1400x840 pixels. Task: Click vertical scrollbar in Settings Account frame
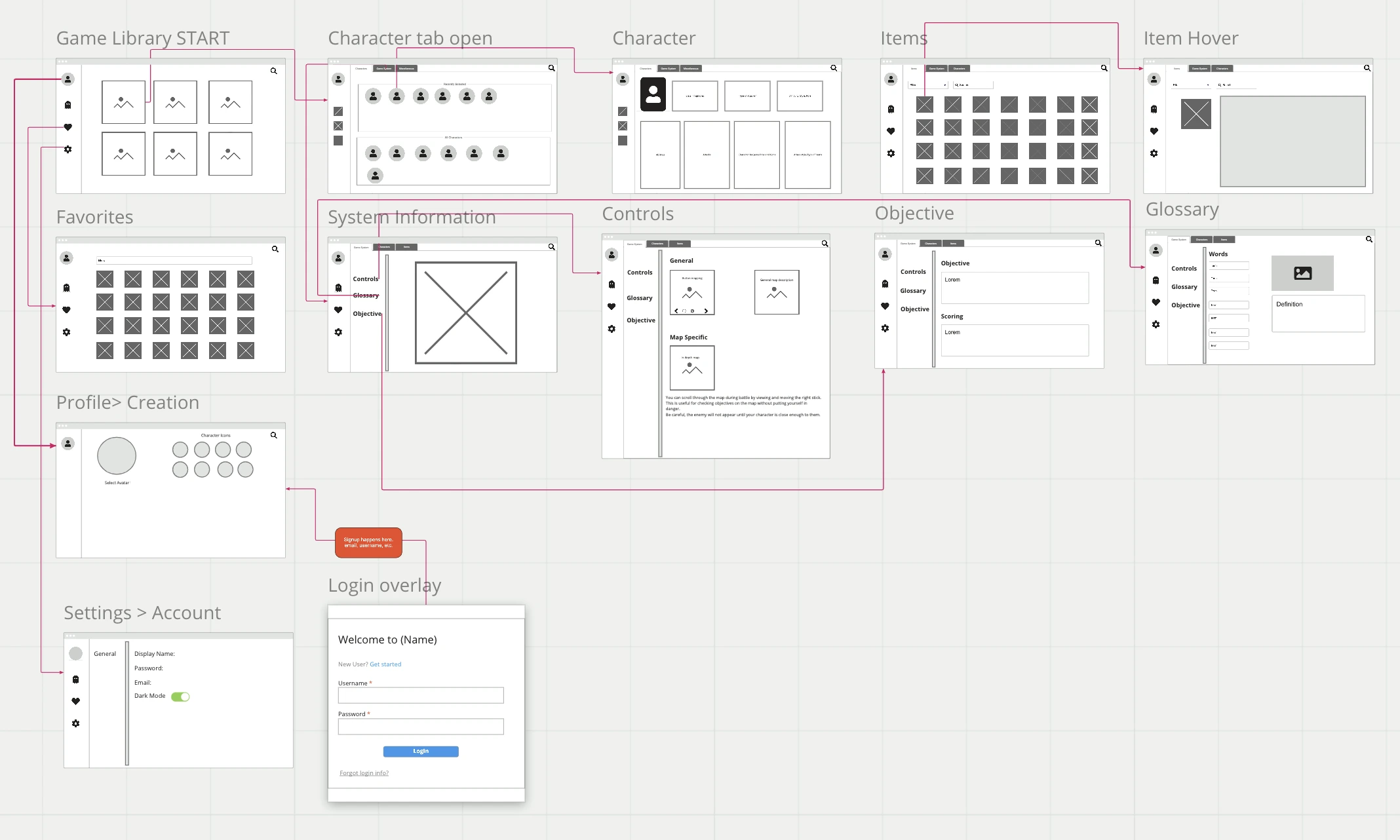tap(127, 703)
